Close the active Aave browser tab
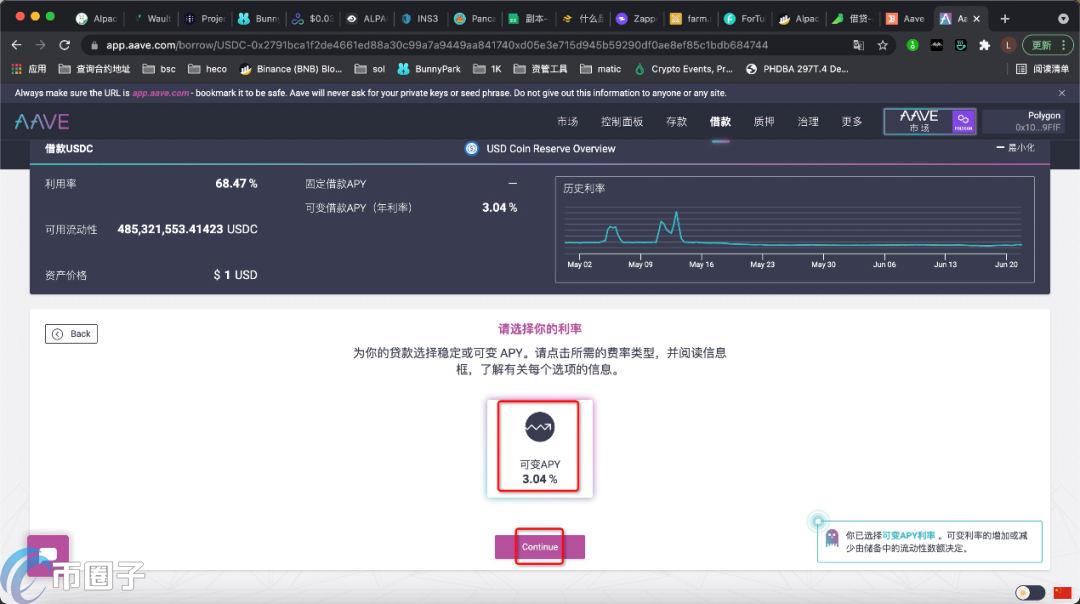 pos(977,19)
